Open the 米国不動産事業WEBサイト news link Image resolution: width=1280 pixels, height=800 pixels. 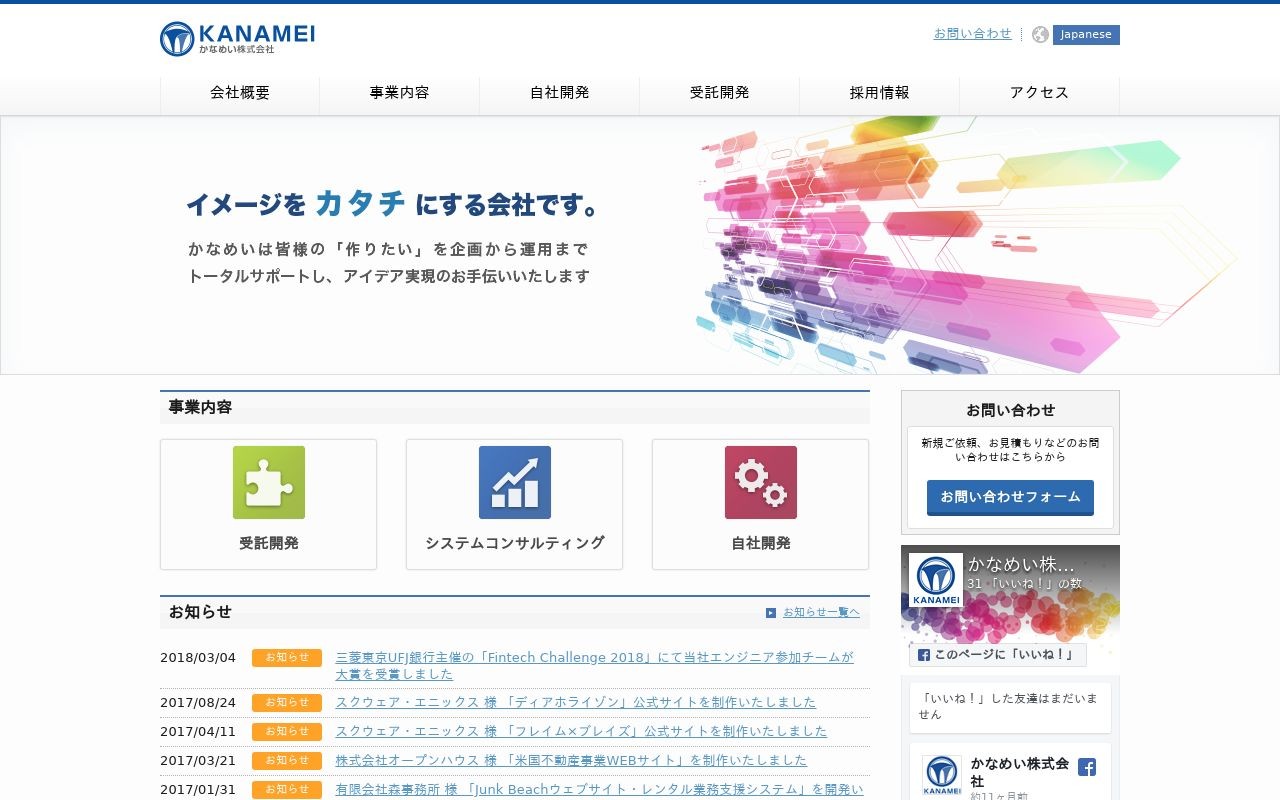click(x=571, y=760)
